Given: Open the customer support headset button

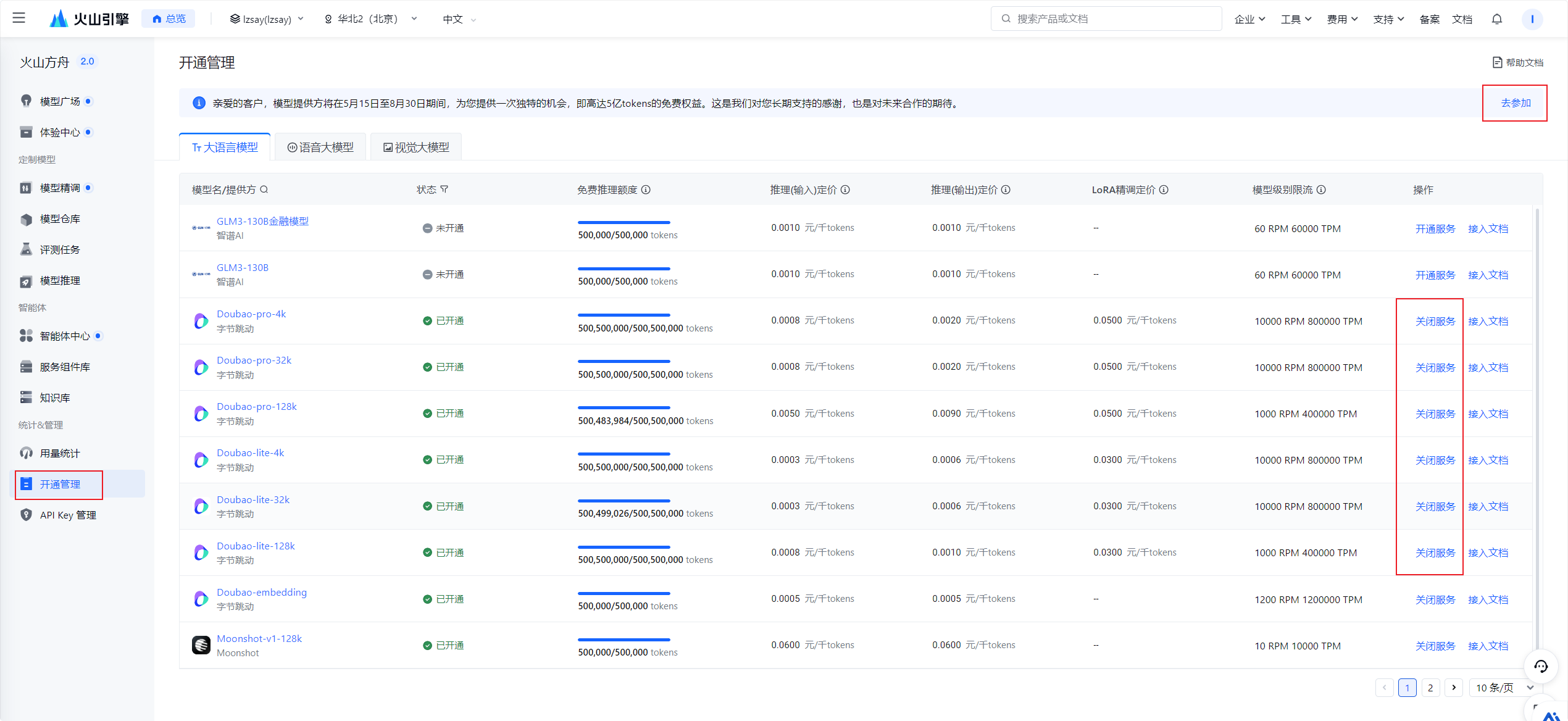Looking at the screenshot, I should (x=1541, y=667).
